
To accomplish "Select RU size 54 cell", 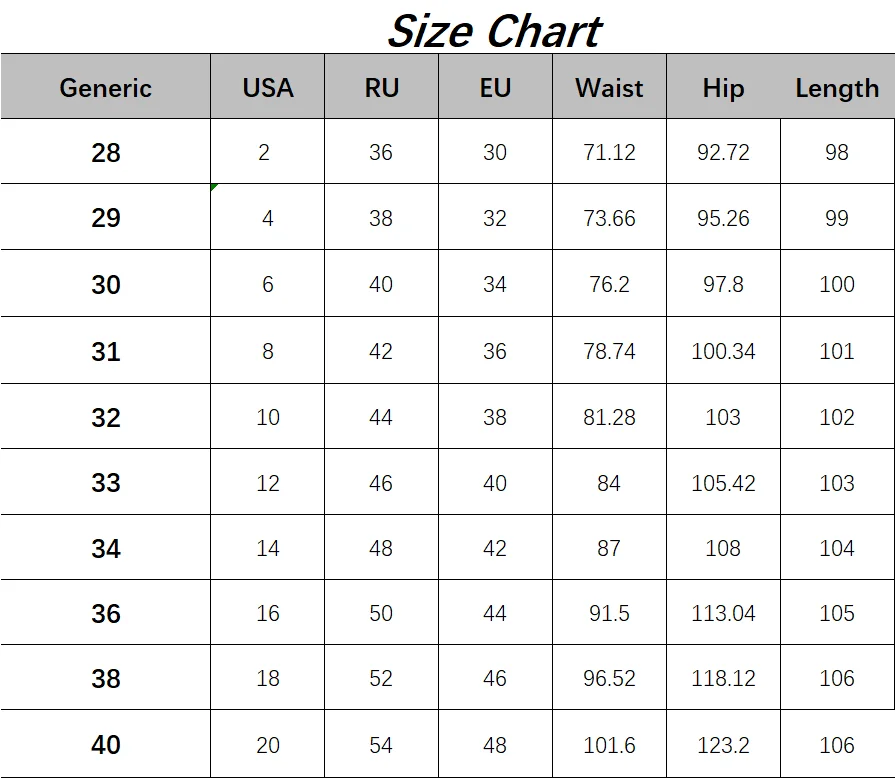I will (x=381, y=745).
